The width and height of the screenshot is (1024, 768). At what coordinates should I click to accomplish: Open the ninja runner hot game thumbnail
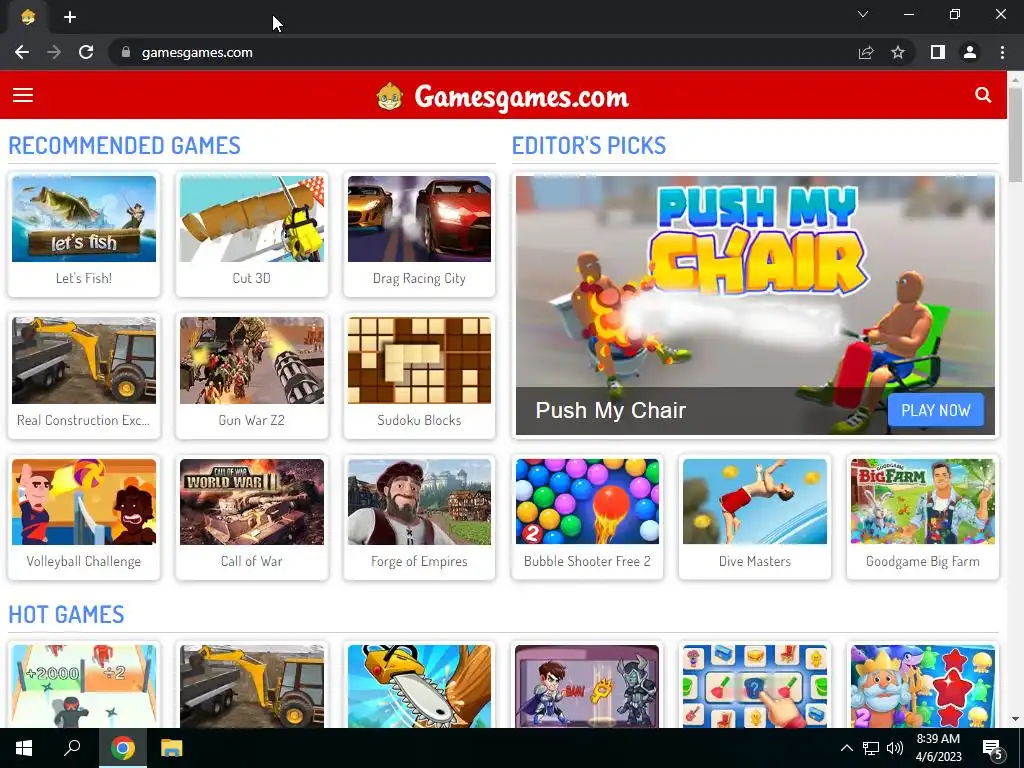(x=84, y=686)
